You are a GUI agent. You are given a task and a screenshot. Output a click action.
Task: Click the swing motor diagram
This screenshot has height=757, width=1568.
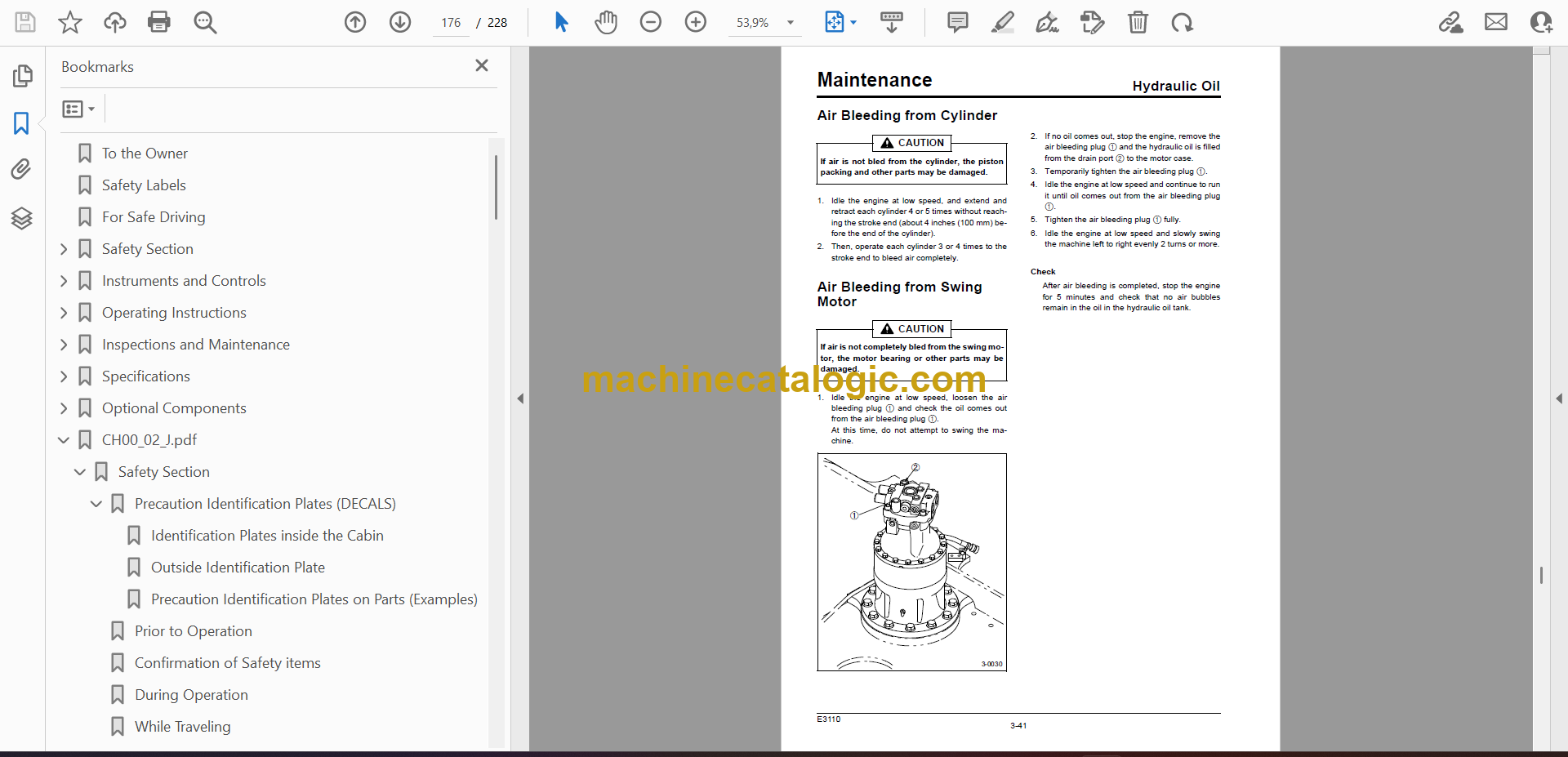911,563
